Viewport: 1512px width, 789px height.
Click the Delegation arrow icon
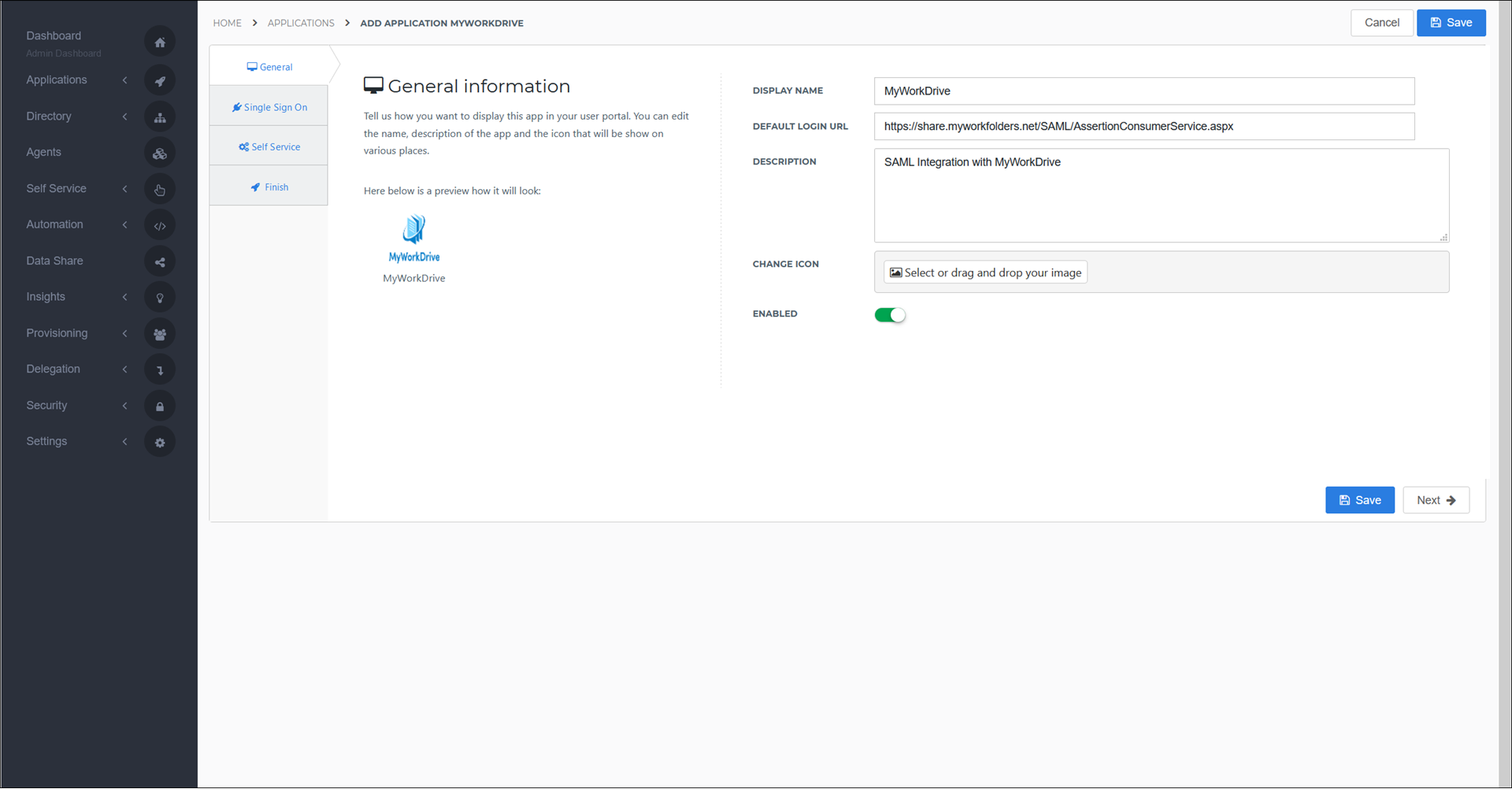tap(160, 369)
